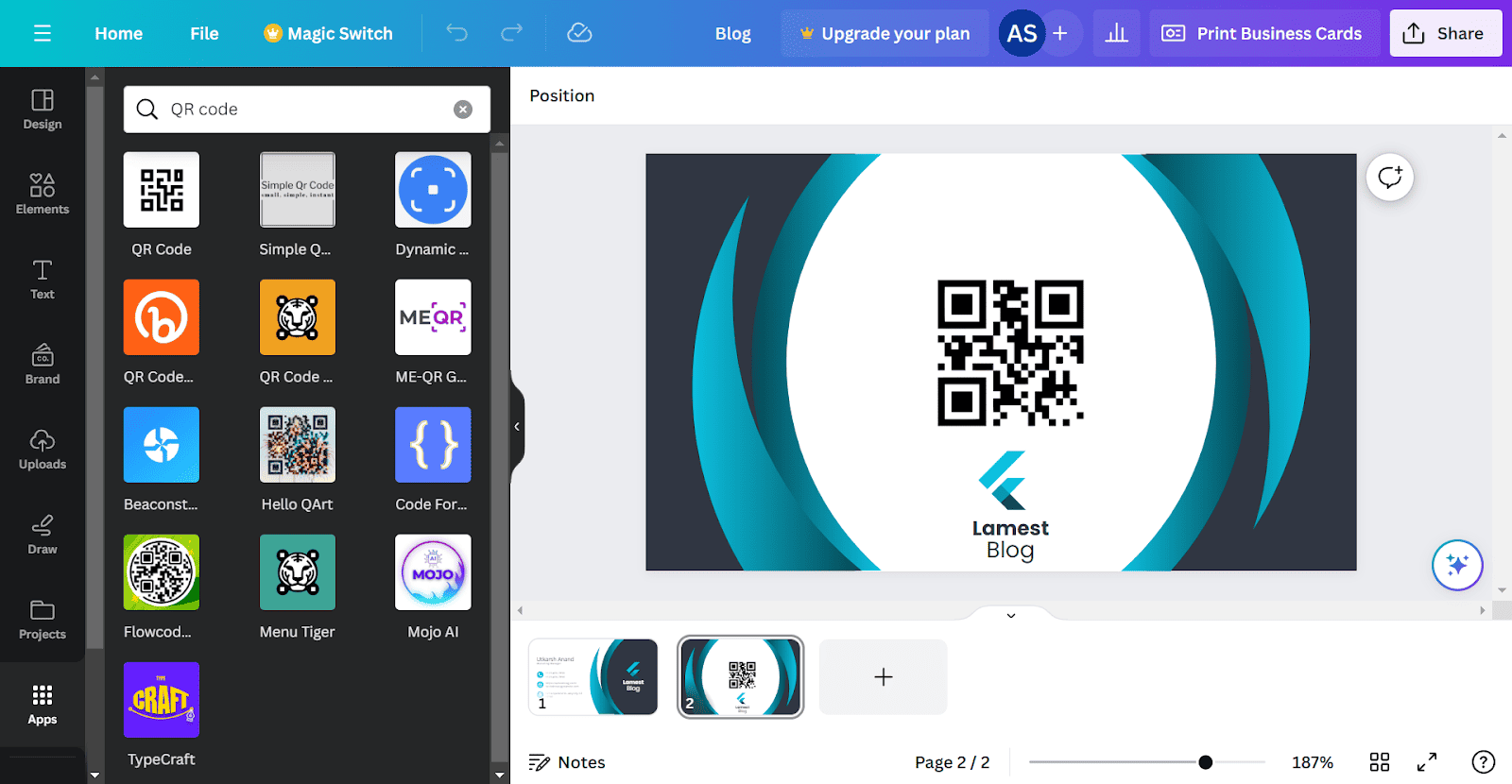The image size is (1512, 784).
Task: Open the hamburger main menu
Action: [42, 33]
